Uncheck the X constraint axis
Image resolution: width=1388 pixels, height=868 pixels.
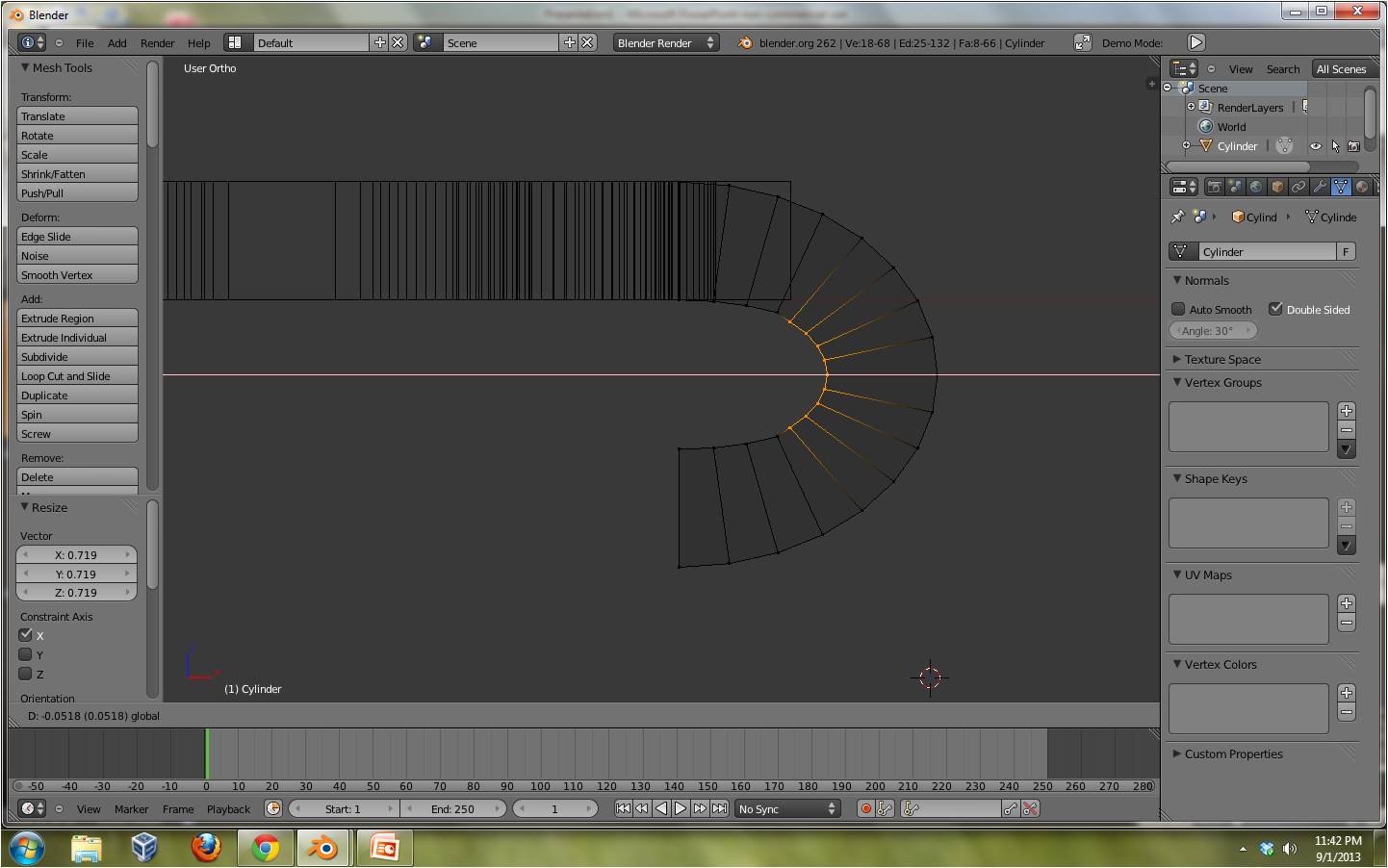[x=26, y=635]
